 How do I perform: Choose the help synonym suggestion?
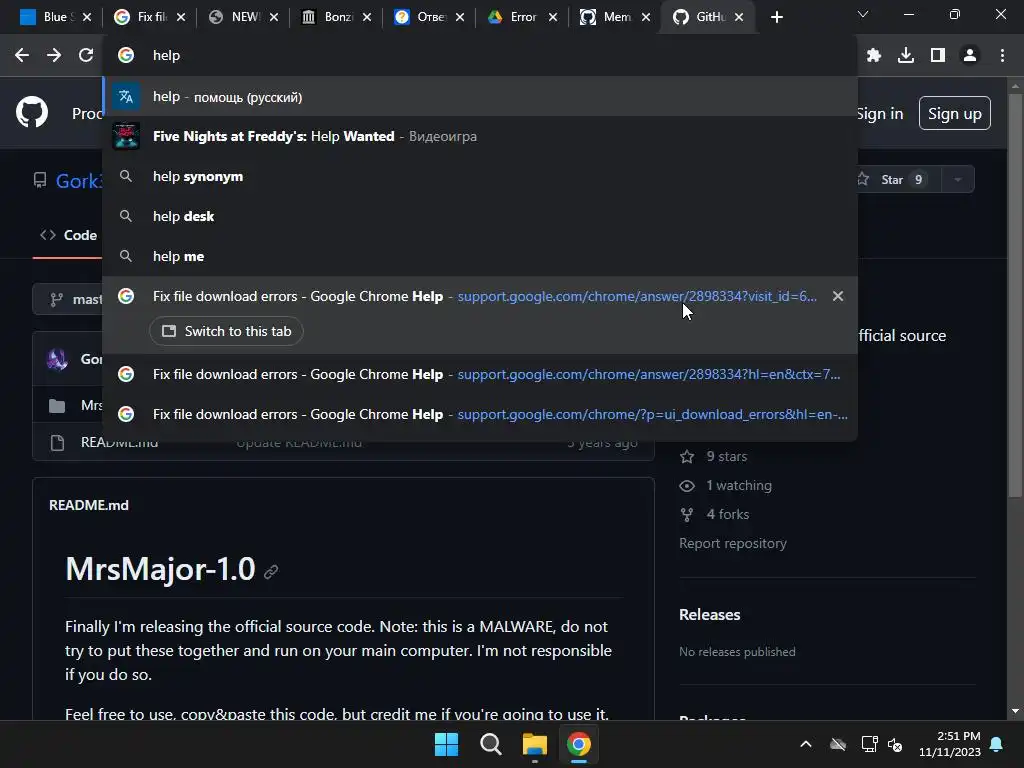[x=480, y=176]
